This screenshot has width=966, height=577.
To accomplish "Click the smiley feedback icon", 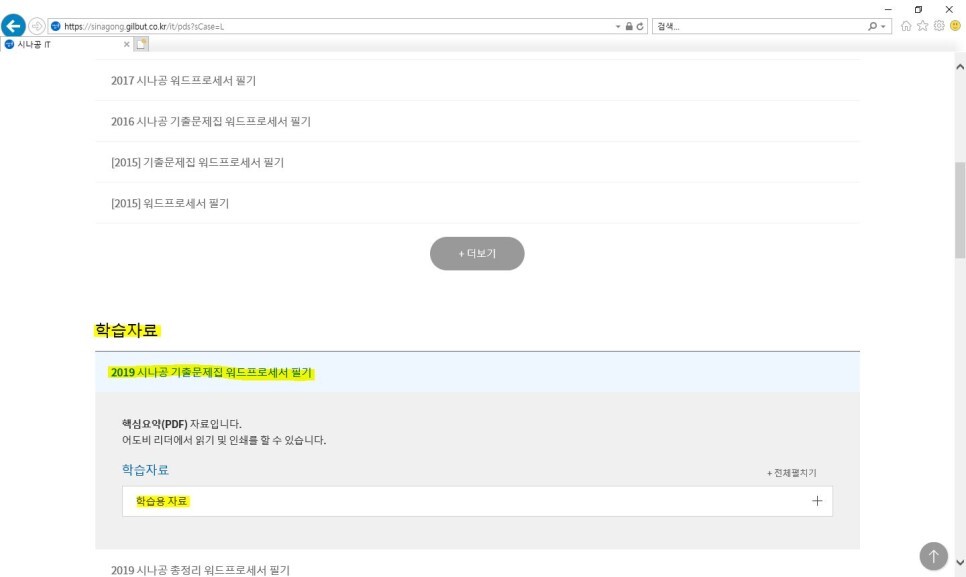I will click(x=956, y=26).
